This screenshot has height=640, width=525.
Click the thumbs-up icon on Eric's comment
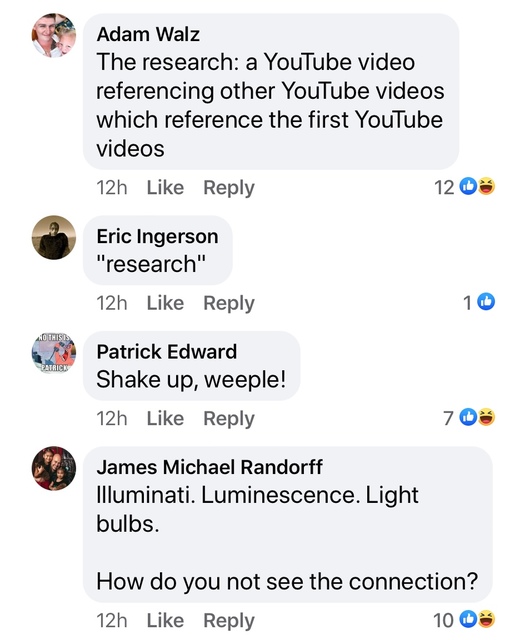pos(486,302)
